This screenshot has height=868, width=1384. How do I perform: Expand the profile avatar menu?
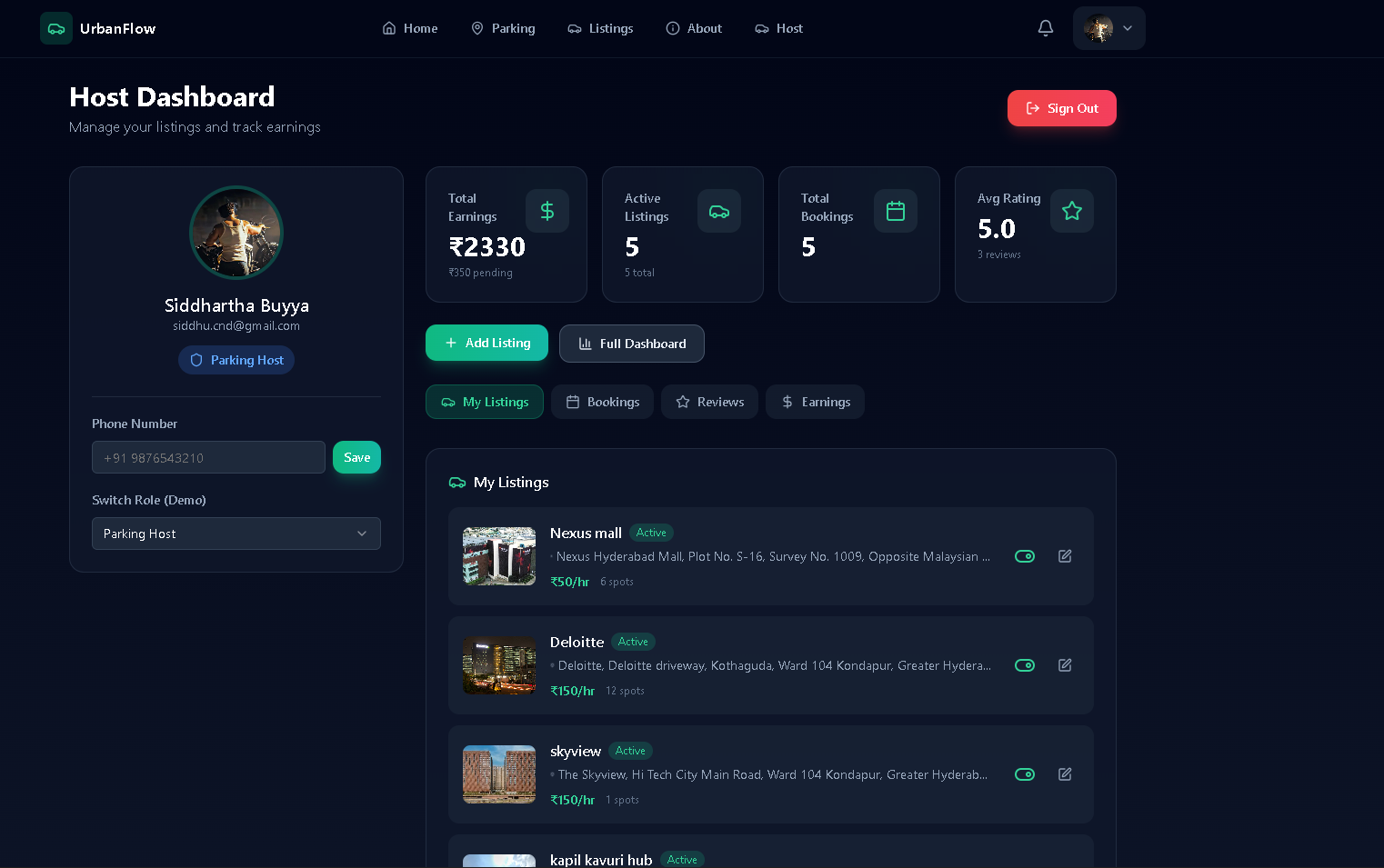1109,28
